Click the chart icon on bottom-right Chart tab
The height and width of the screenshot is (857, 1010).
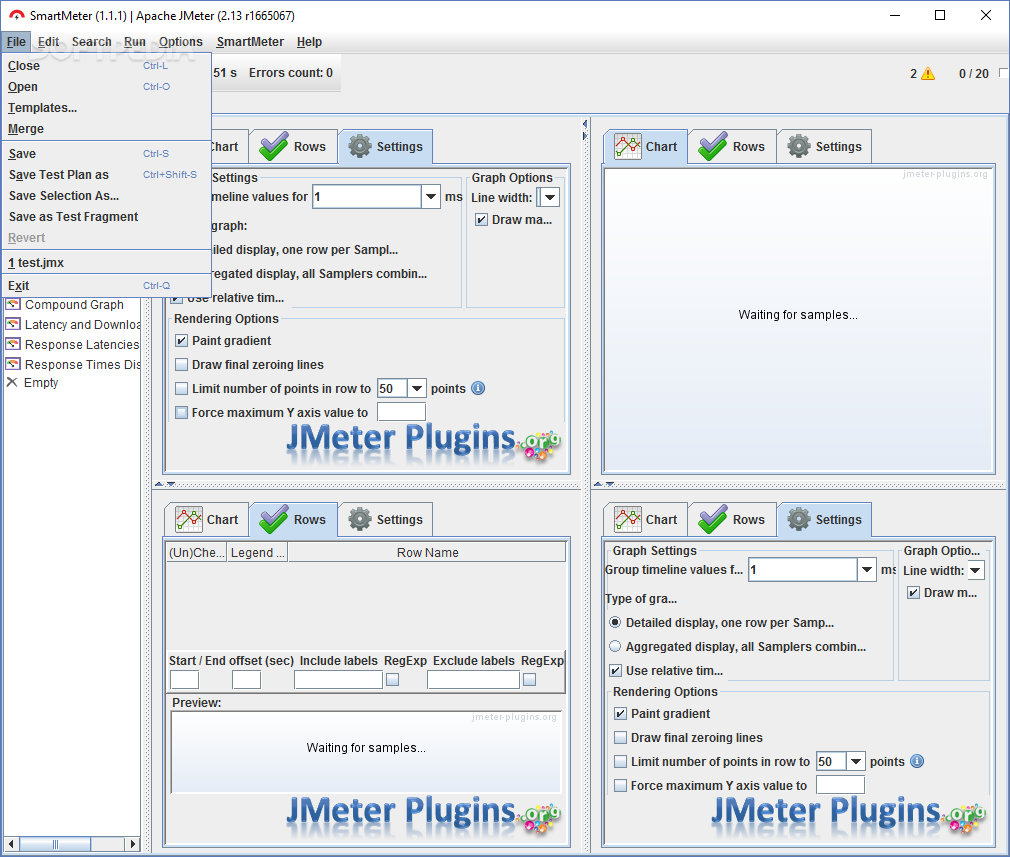point(627,519)
